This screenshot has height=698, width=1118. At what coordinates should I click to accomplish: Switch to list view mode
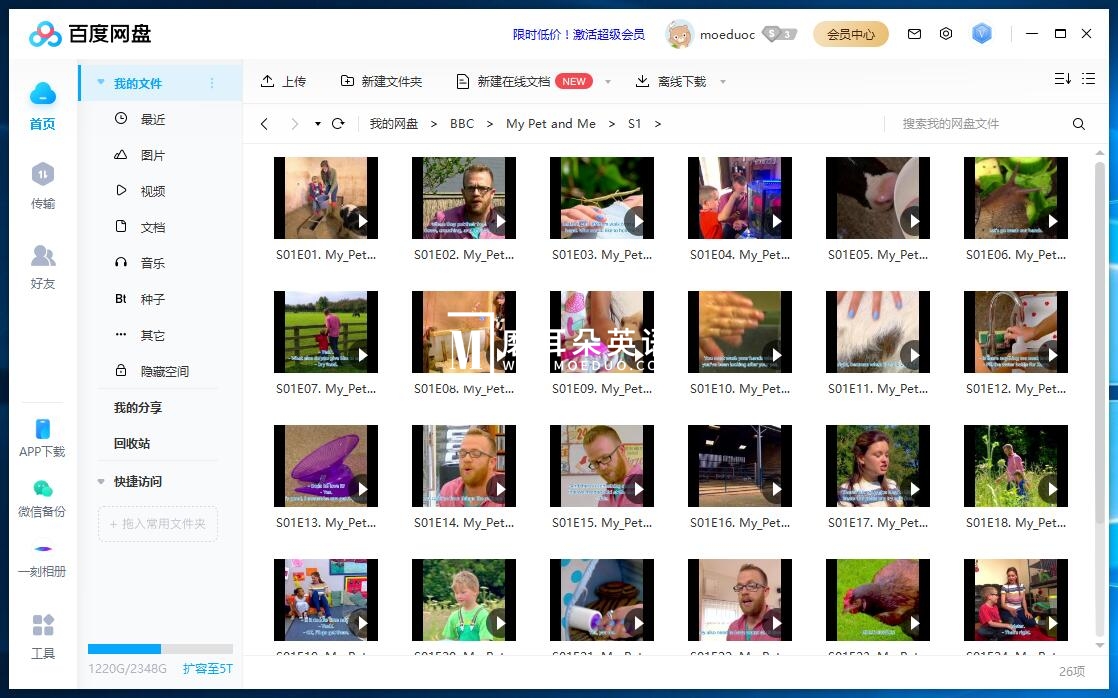click(1089, 79)
